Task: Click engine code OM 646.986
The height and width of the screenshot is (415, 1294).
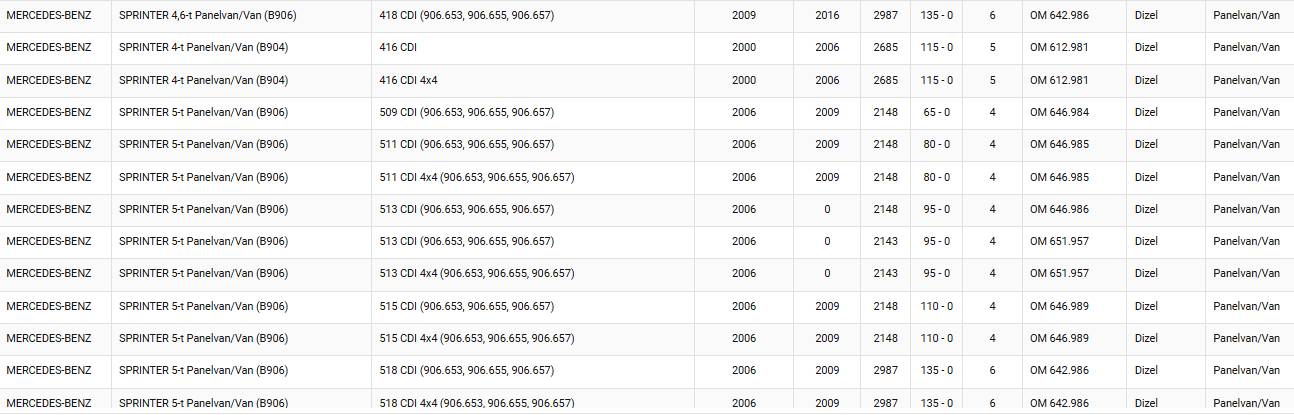Action: pos(1060,210)
